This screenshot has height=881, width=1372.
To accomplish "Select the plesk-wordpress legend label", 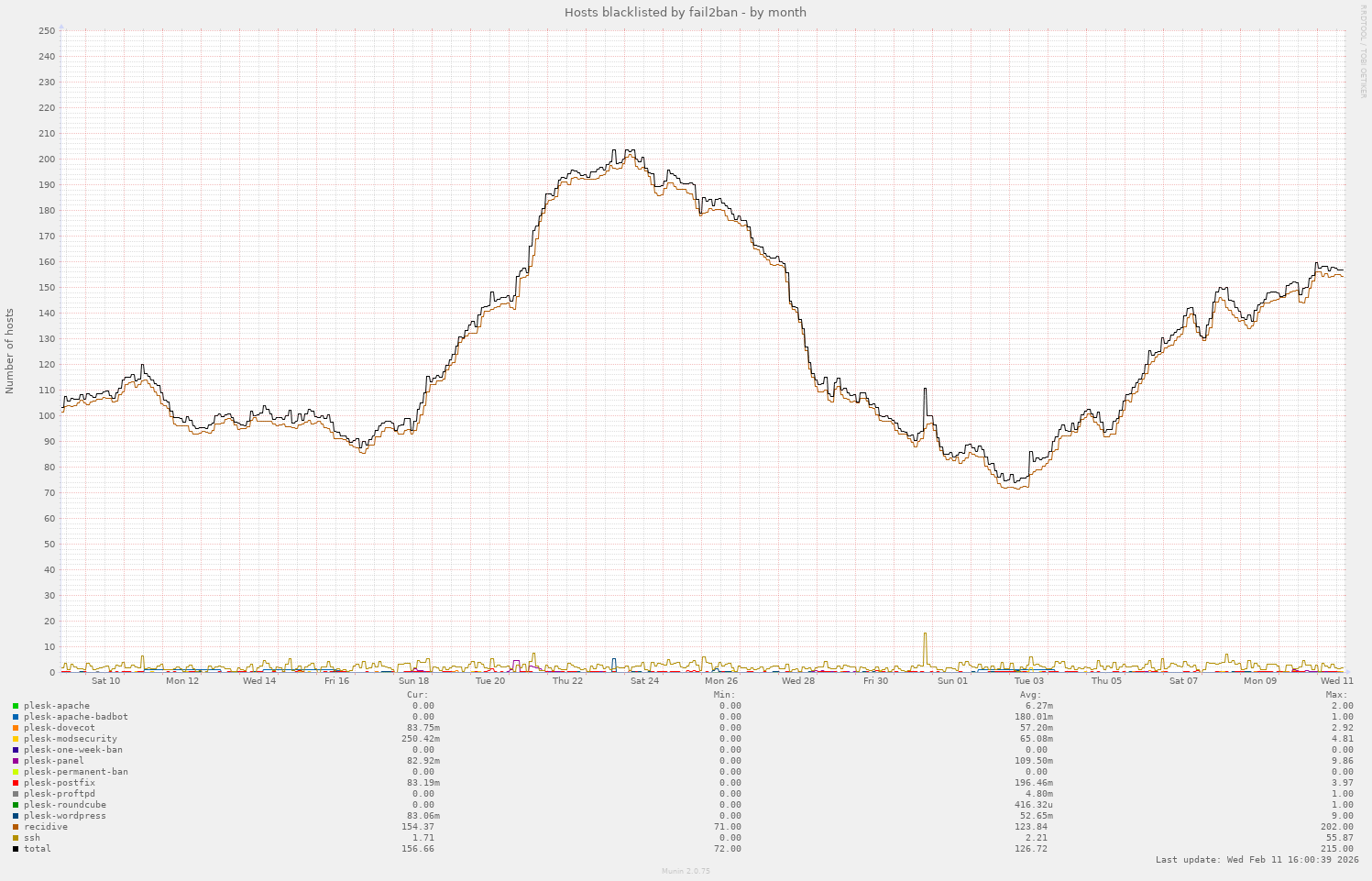I will coord(64,816).
